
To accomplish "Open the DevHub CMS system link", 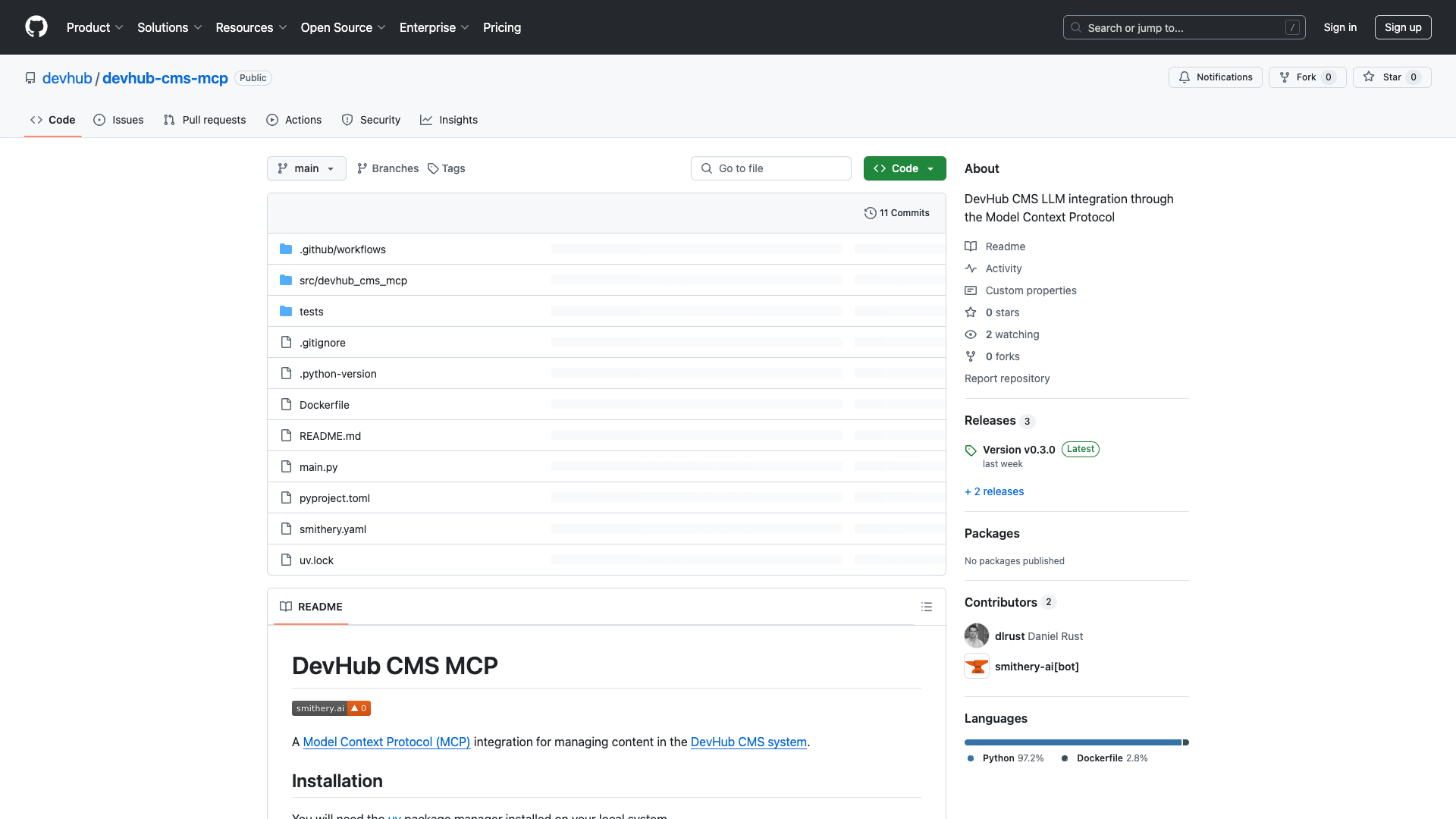I will [748, 742].
